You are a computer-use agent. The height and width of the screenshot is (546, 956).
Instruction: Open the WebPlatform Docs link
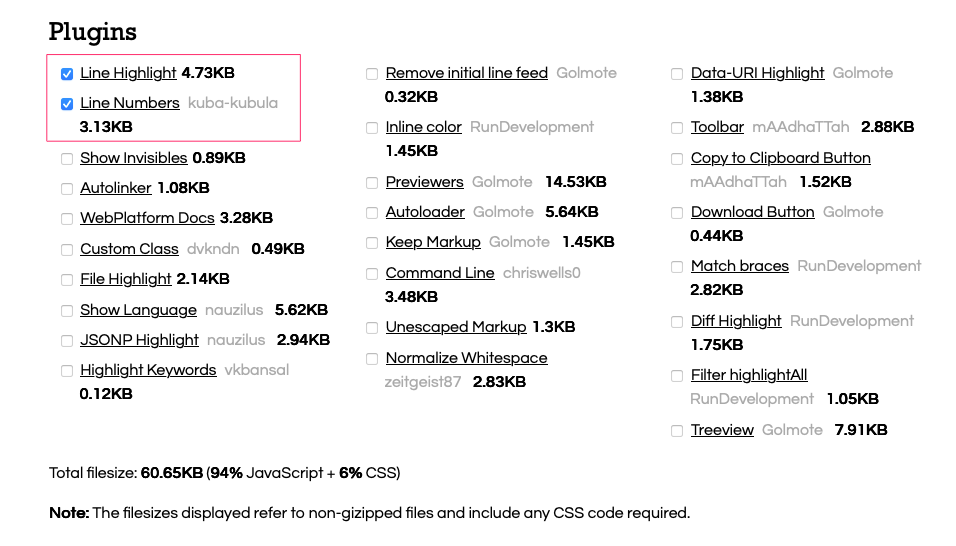[147, 218]
